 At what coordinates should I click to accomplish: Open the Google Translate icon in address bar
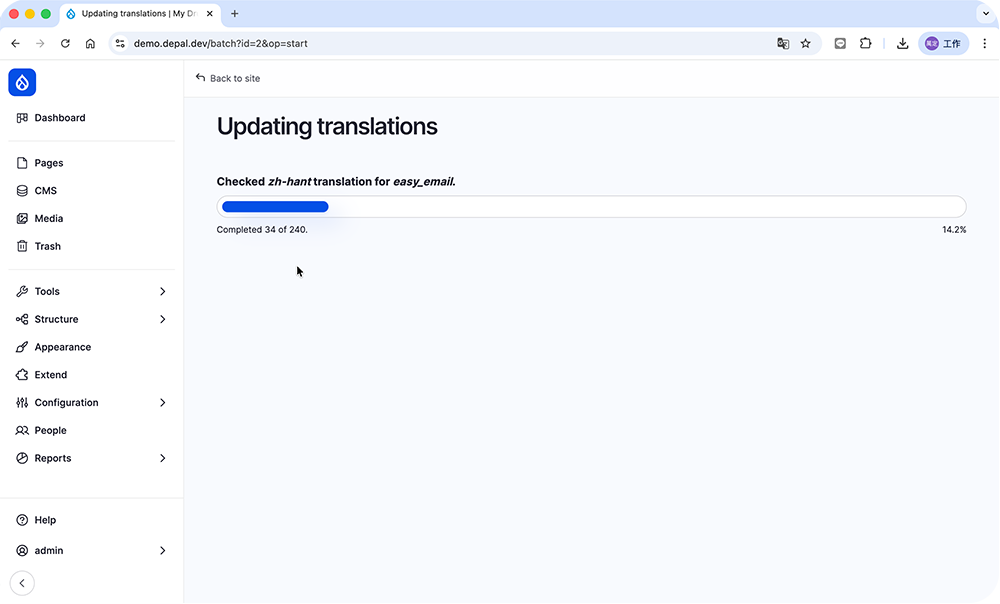[783, 44]
